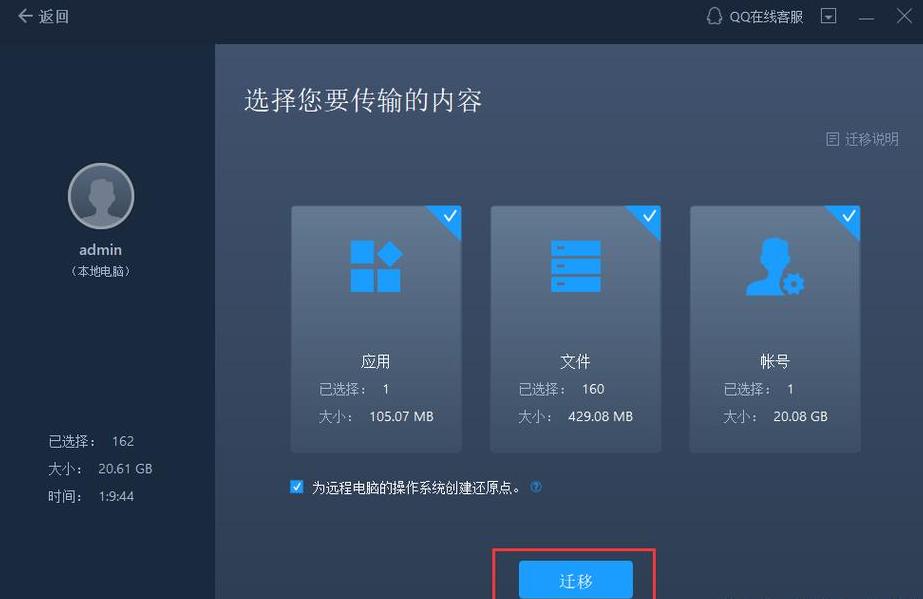Click the admin user avatar
The width and height of the screenshot is (923, 599).
coord(101,196)
